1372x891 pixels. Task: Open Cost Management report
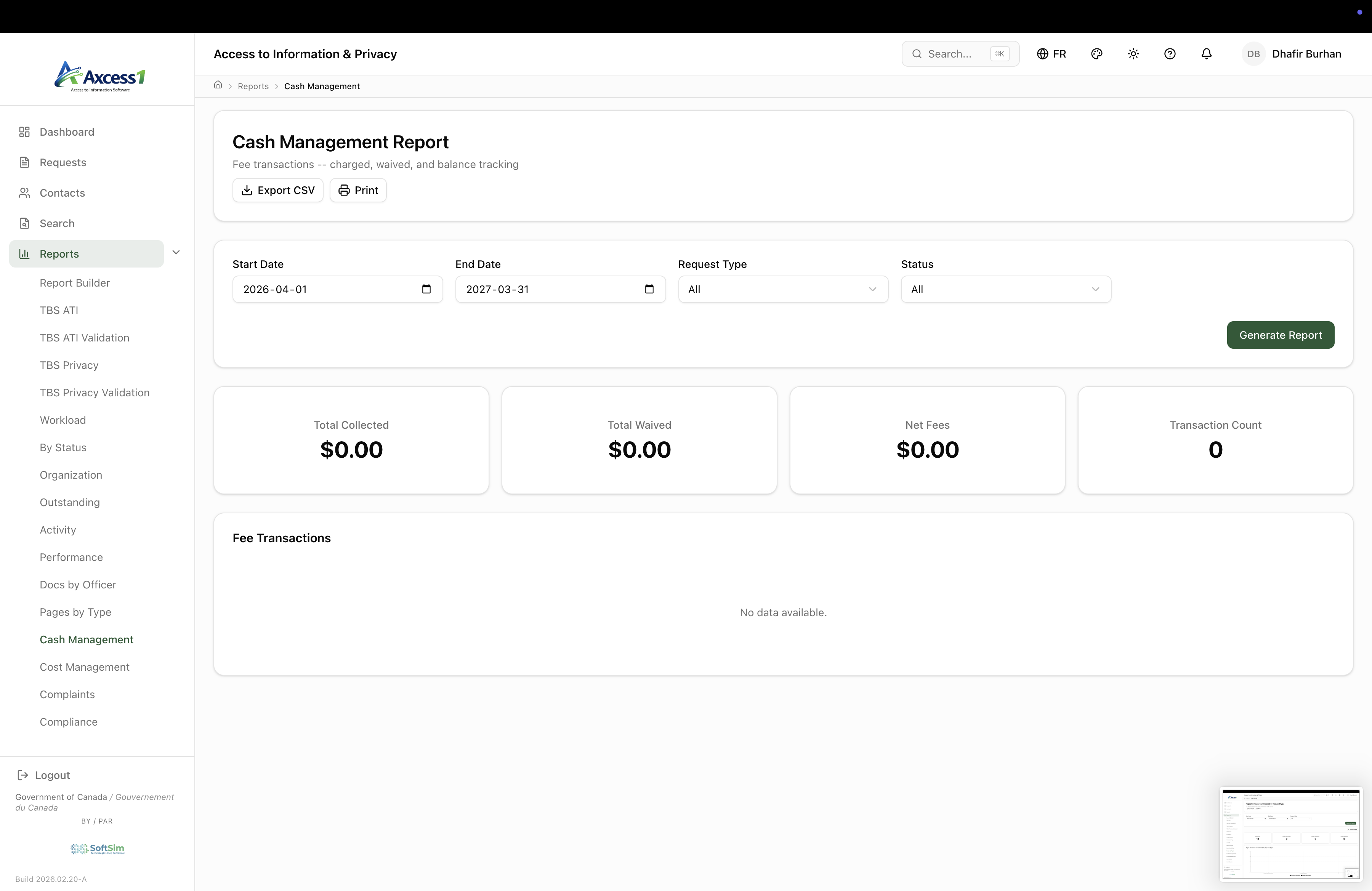(84, 667)
